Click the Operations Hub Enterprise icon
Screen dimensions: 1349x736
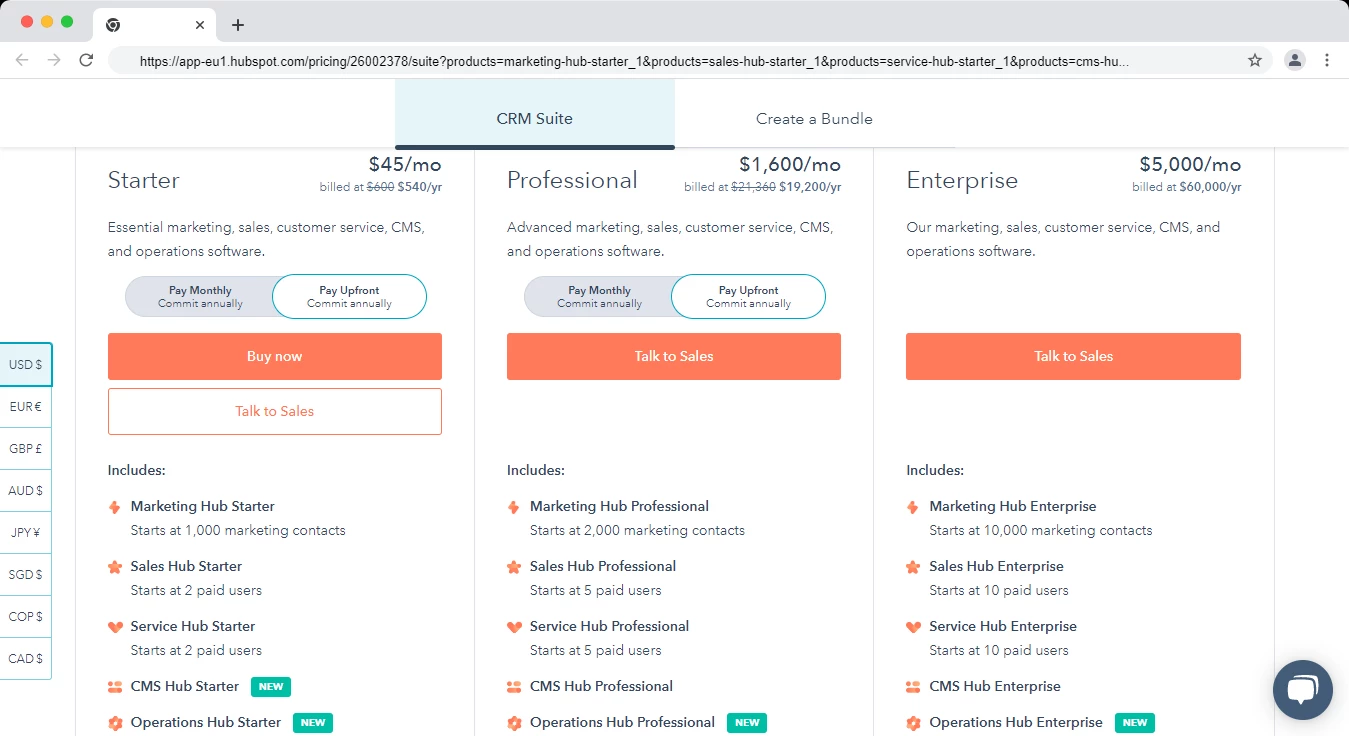(x=913, y=723)
